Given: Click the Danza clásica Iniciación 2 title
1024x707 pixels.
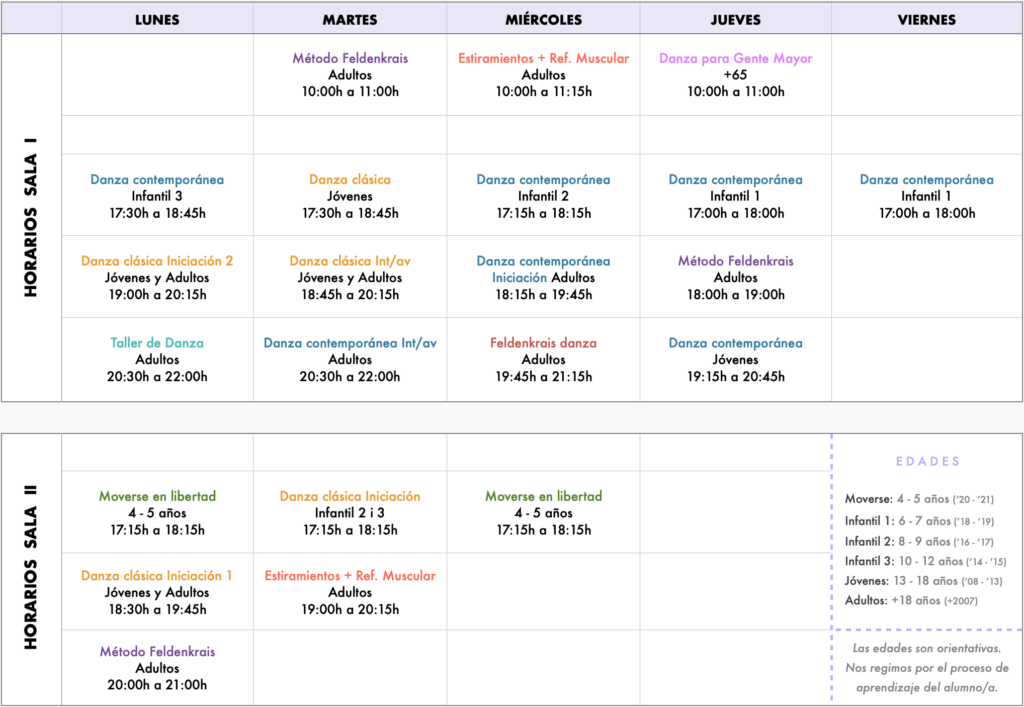Looking at the screenshot, I should [x=157, y=261].
